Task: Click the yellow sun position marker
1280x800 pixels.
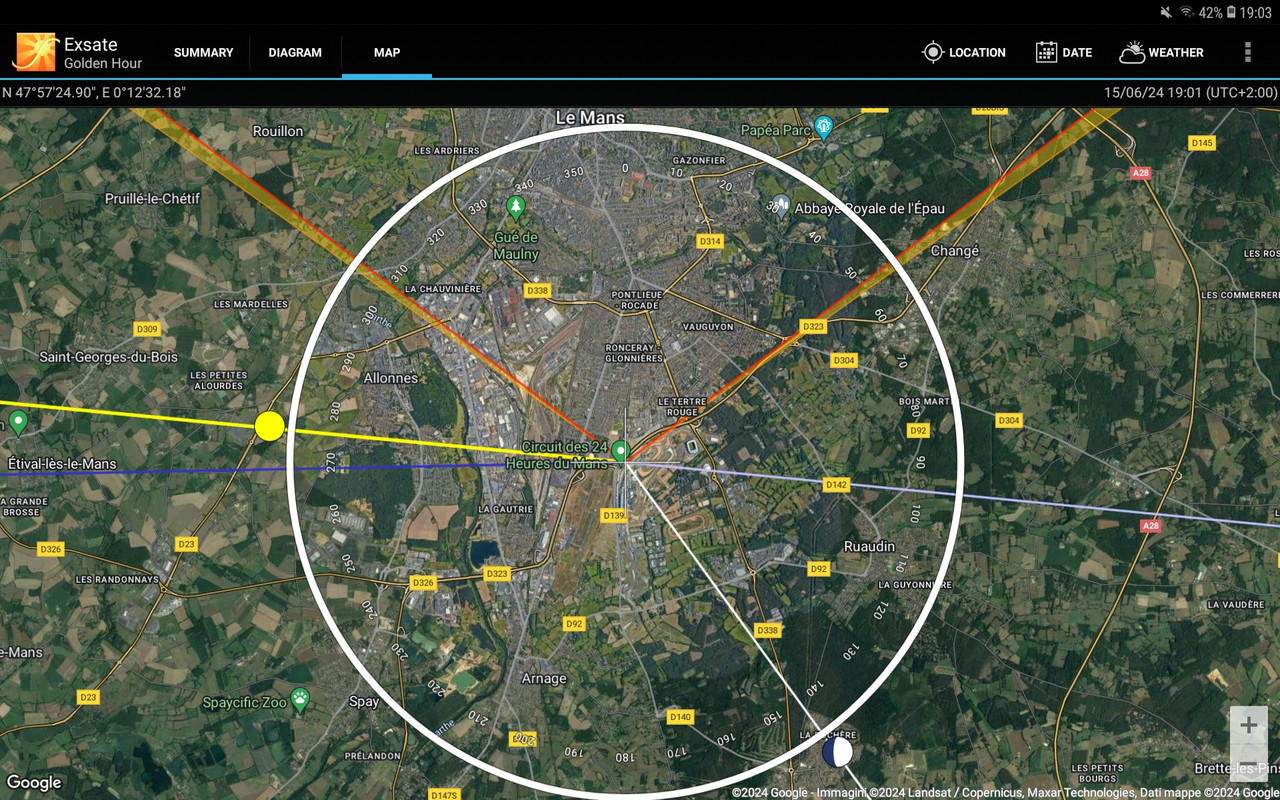Action: pyautogui.click(x=269, y=426)
